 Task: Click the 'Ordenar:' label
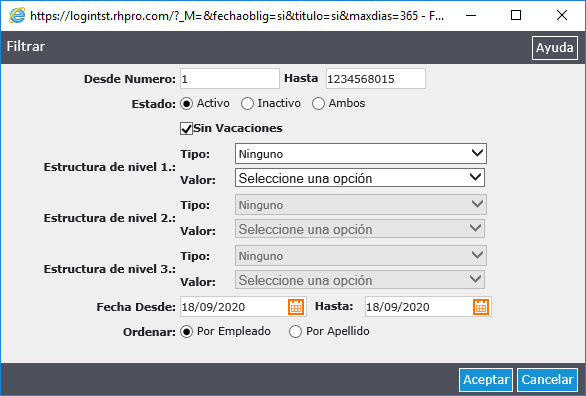pos(149,332)
